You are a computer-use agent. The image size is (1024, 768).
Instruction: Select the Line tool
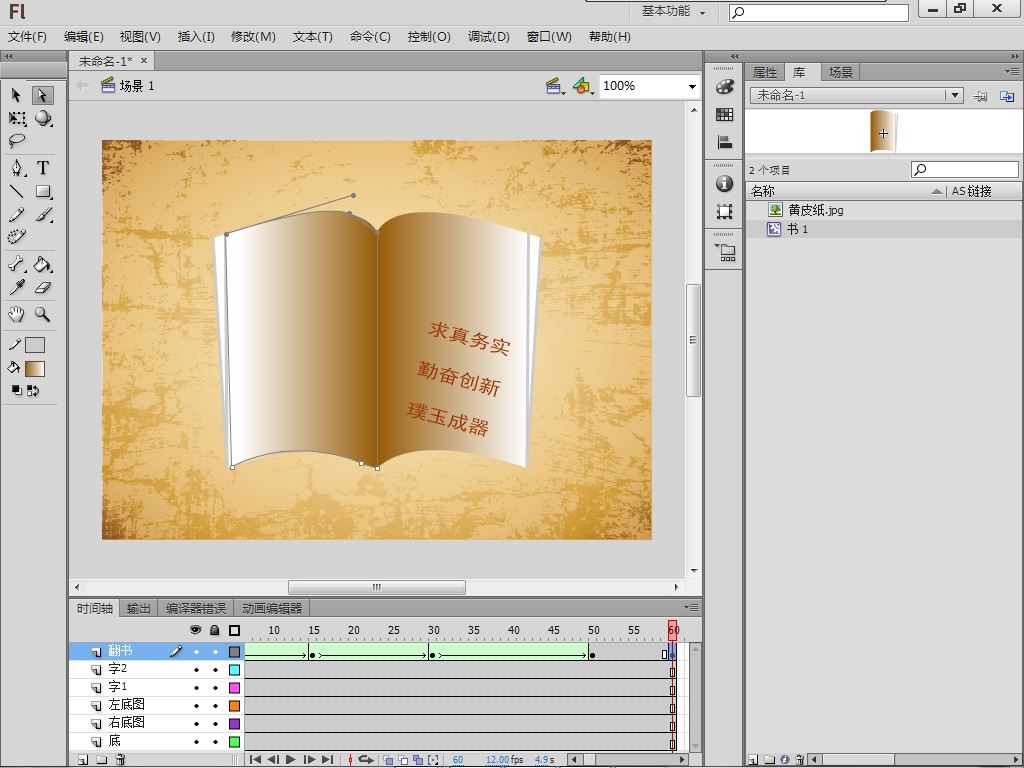[16, 191]
